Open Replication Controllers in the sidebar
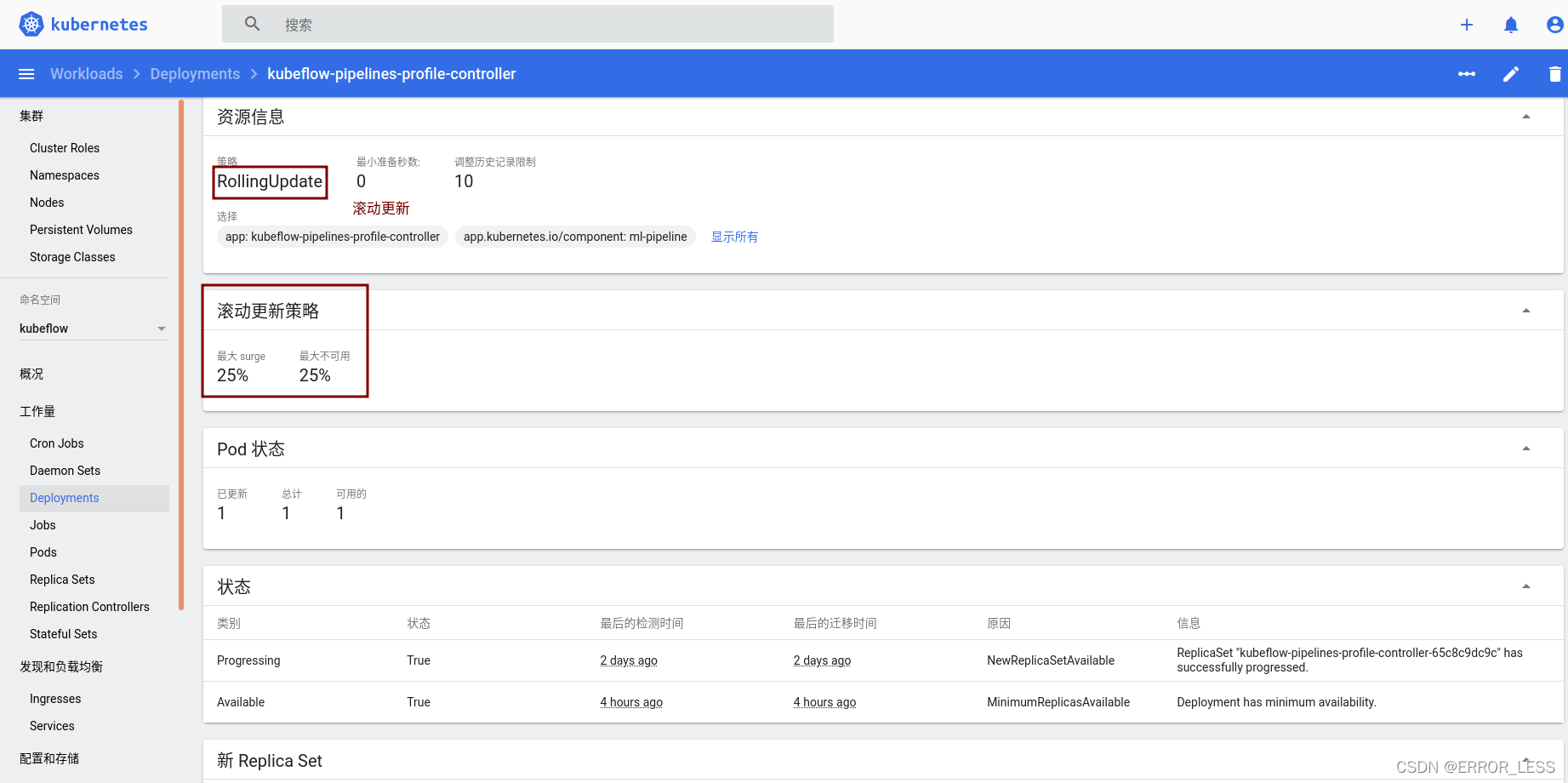The image size is (1568, 783). [x=89, y=607]
